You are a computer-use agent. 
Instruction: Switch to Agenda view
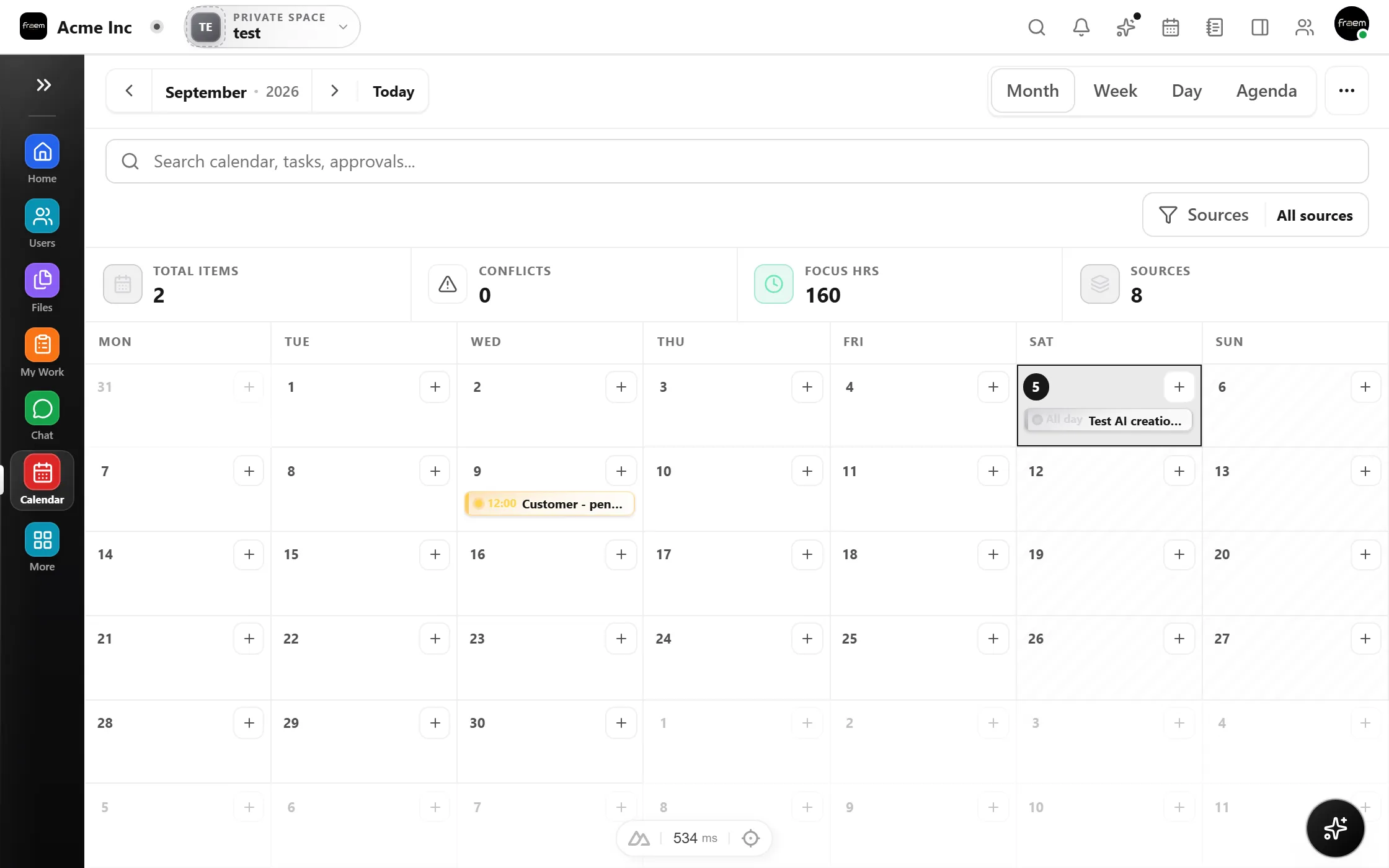[1266, 91]
